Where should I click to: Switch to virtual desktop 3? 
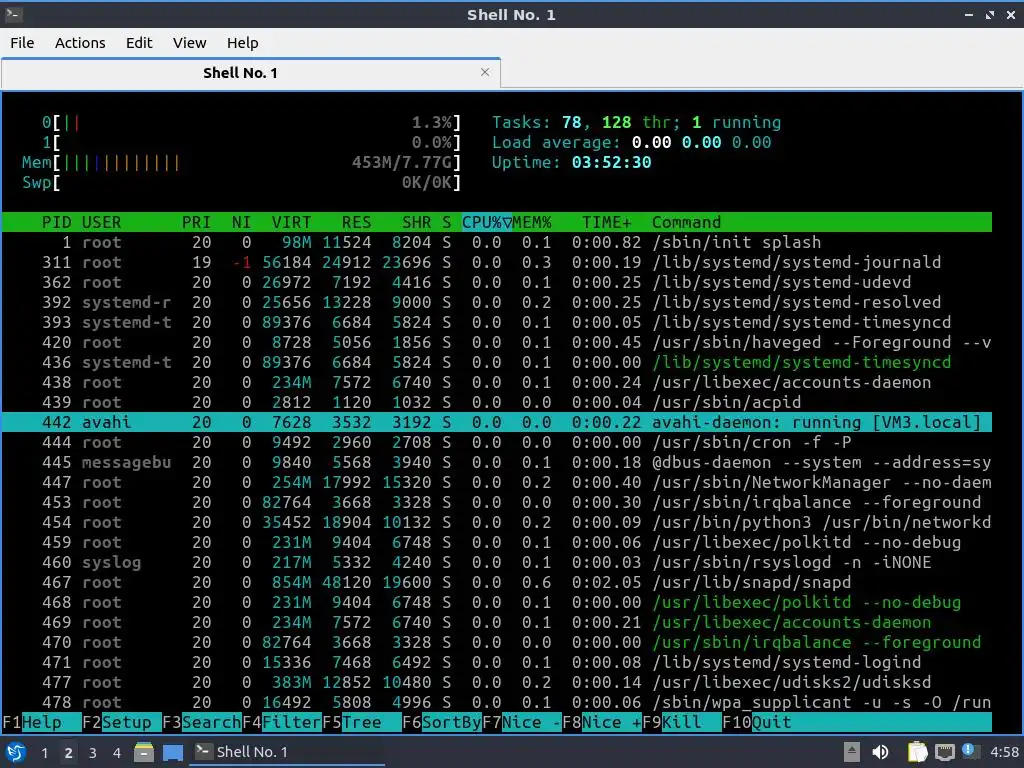(93, 752)
